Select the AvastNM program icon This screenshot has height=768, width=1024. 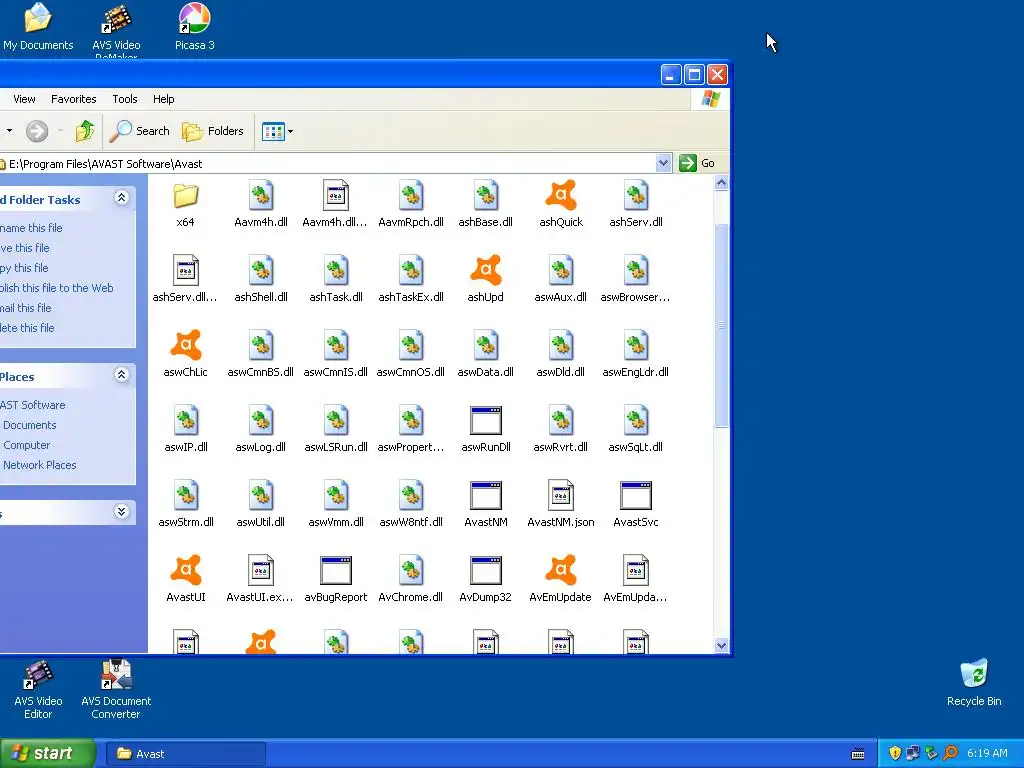[486, 496]
